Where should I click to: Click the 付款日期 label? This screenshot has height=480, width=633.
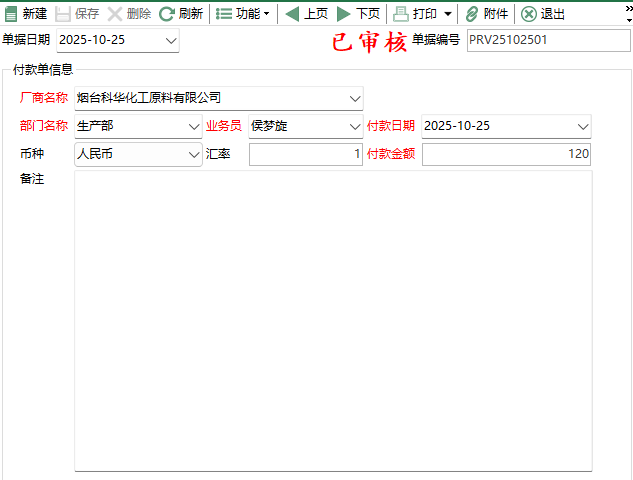(390, 126)
